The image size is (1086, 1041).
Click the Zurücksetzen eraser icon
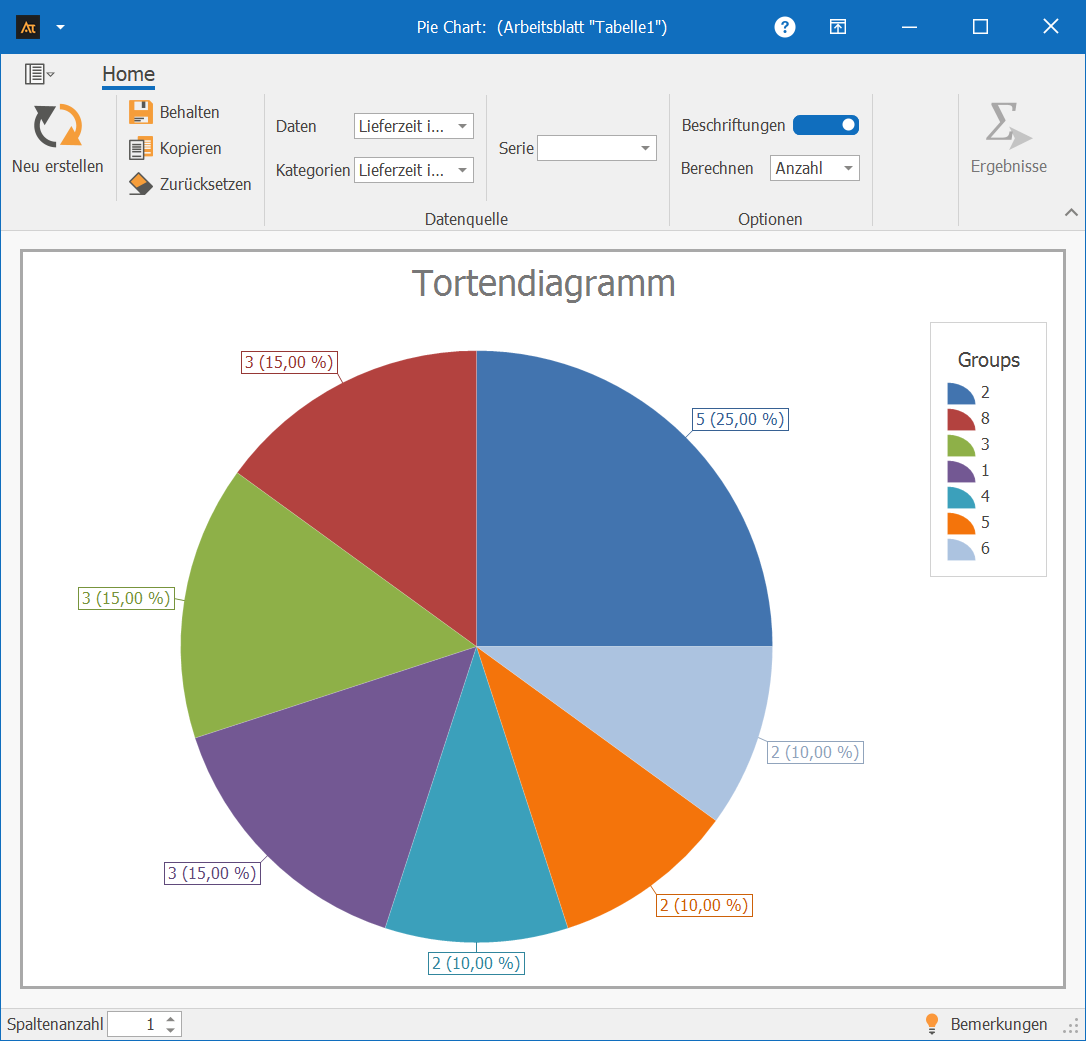141,184
